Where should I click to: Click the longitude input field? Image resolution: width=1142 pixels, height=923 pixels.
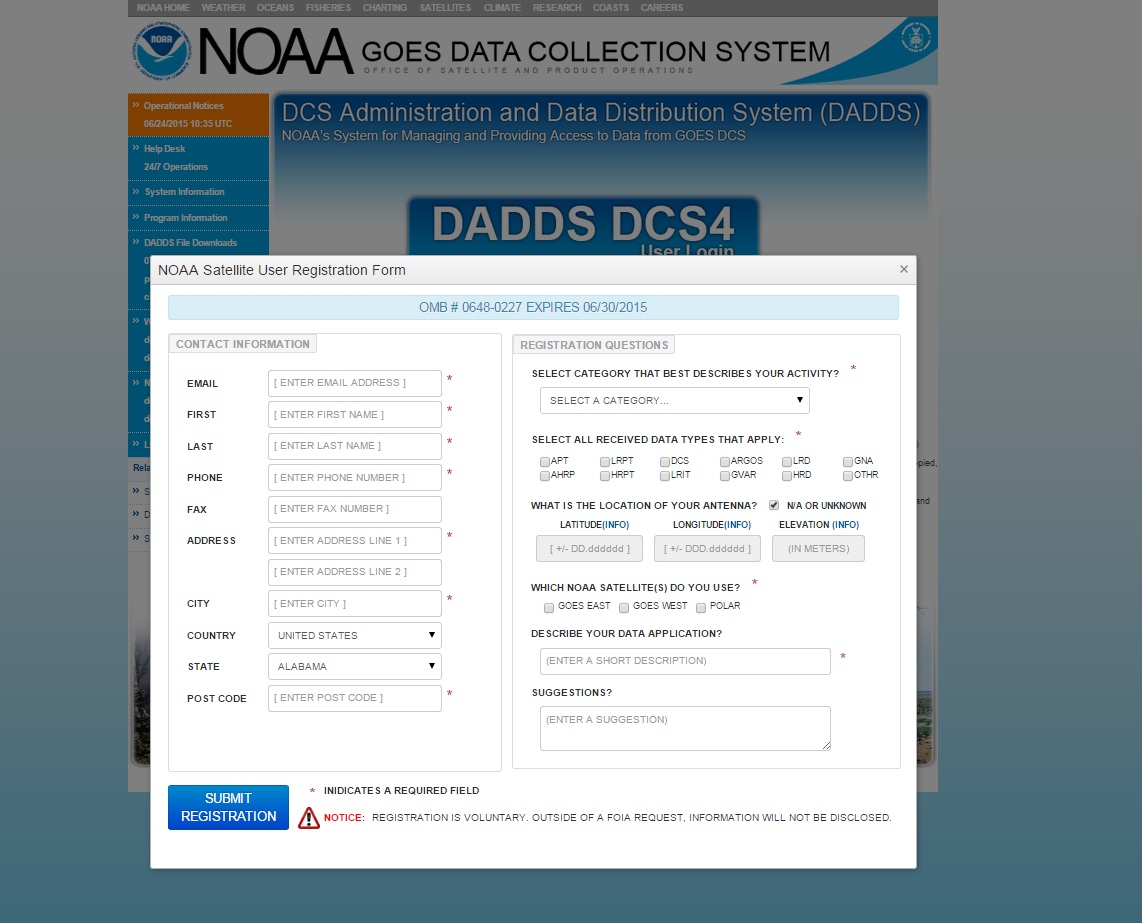click(x=707, y=549)
